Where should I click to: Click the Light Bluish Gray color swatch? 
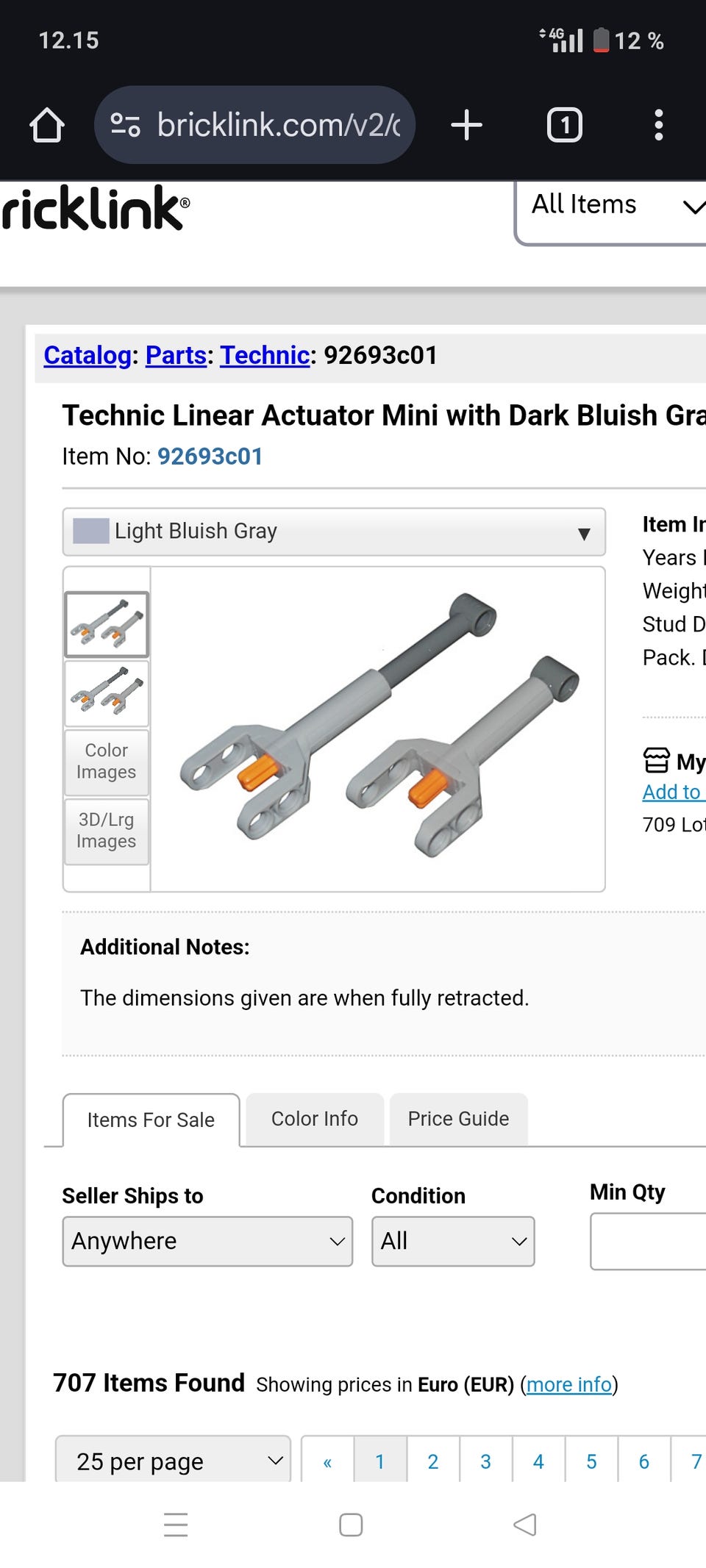[91, 531]
